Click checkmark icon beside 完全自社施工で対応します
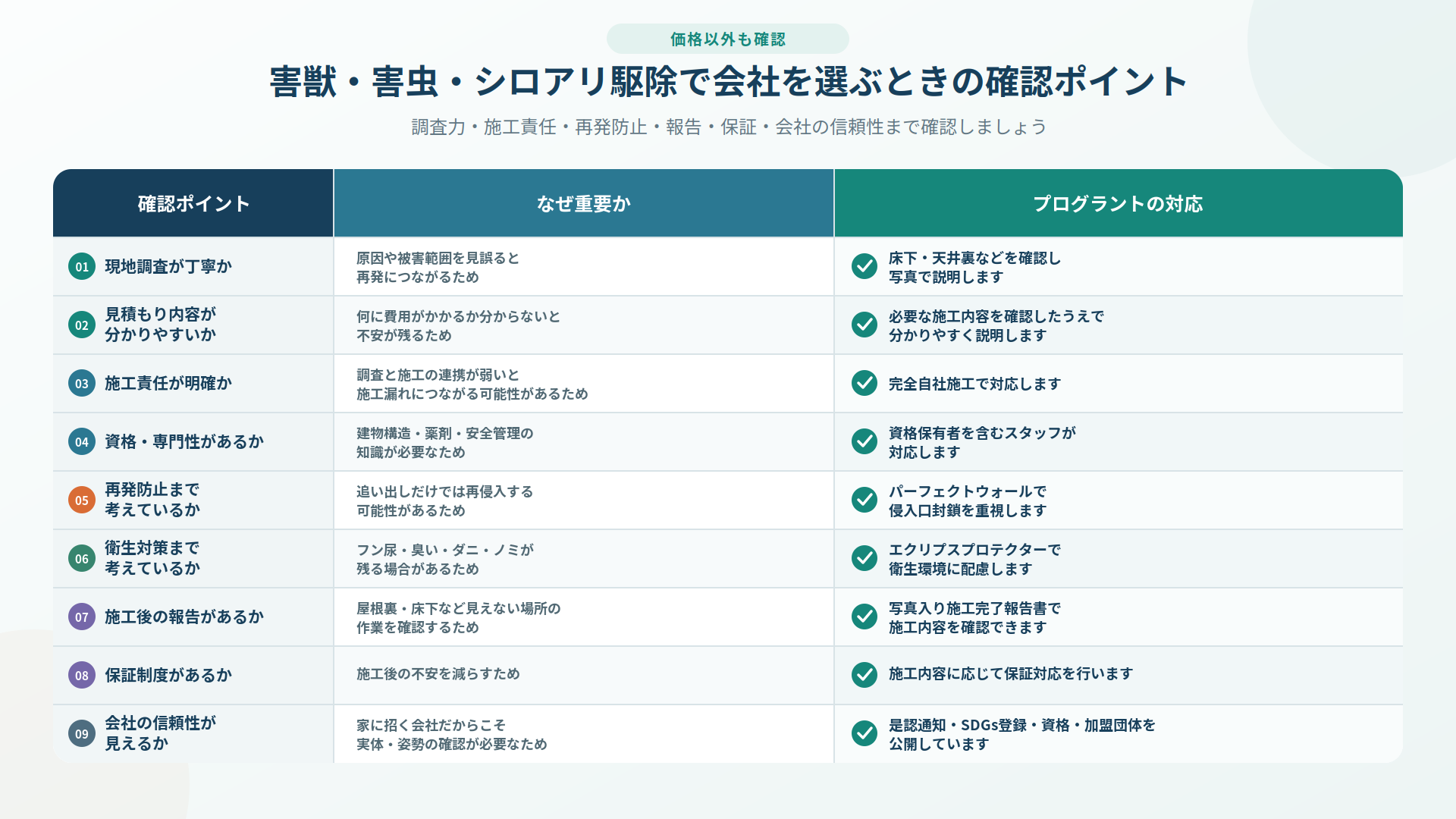The image size is (1456, 819). (864, 383)
